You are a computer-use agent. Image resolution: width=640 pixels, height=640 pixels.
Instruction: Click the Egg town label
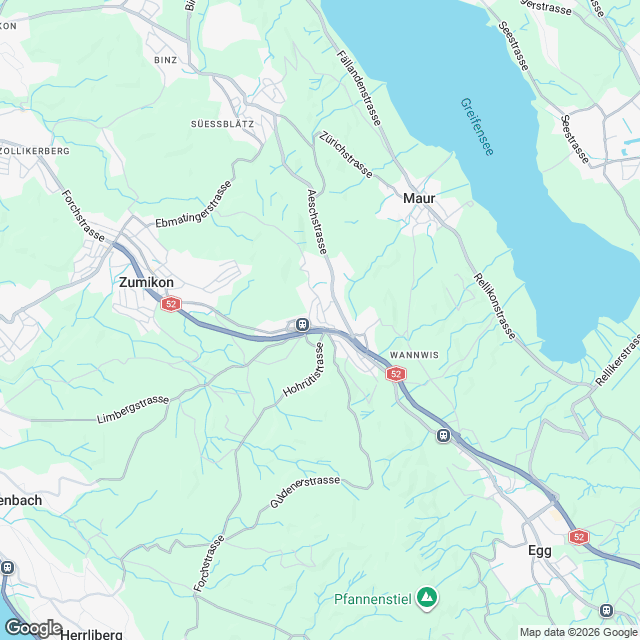pyautogui.click(x=540, y=551)
